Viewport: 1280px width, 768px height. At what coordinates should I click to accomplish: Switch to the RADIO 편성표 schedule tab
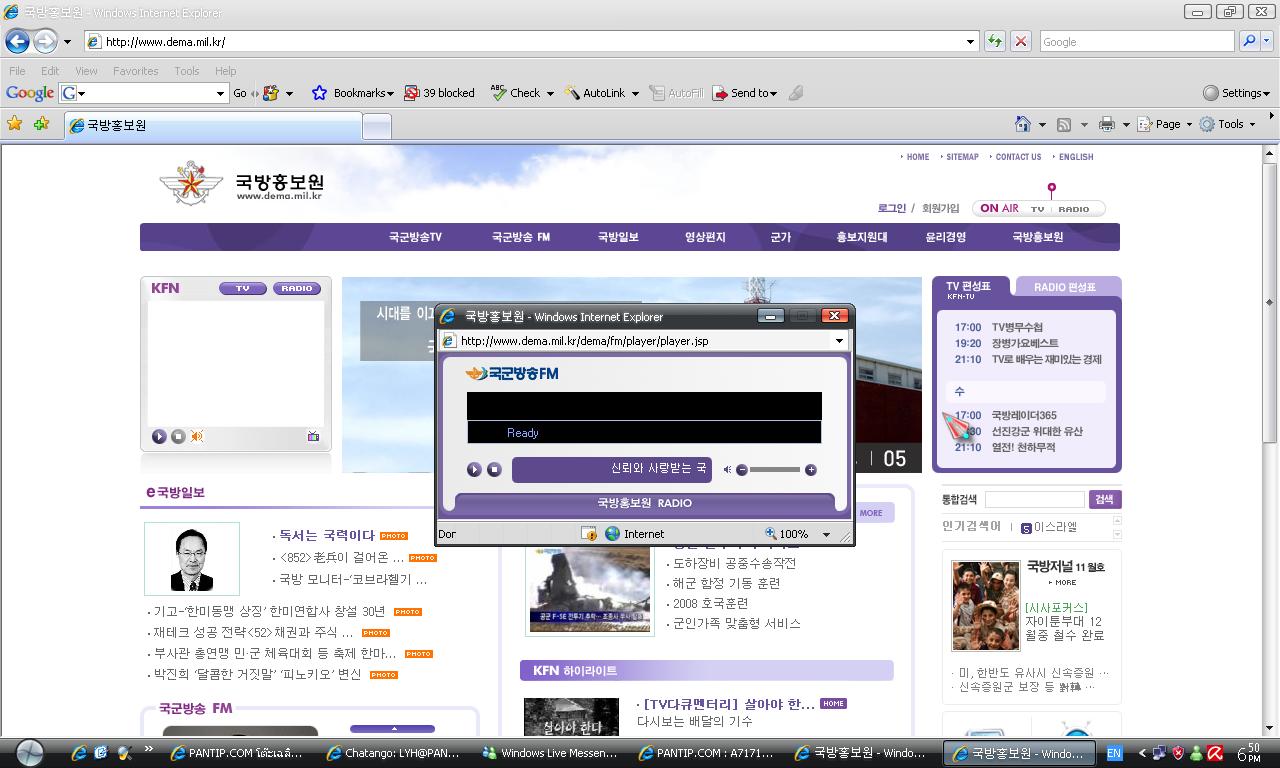(x=1064, y=287)
